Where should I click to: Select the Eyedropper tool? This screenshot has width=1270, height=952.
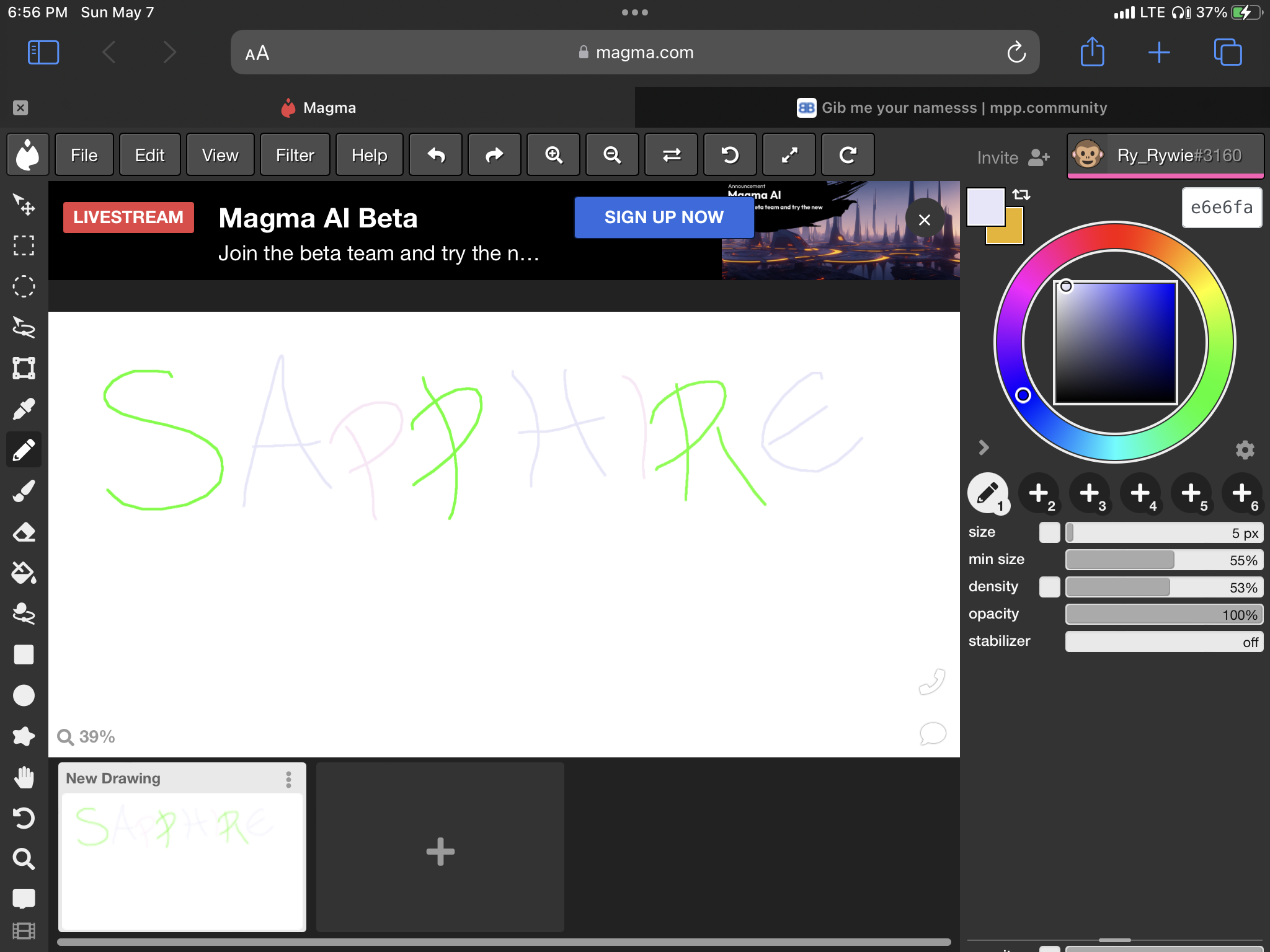coord(24,409)
